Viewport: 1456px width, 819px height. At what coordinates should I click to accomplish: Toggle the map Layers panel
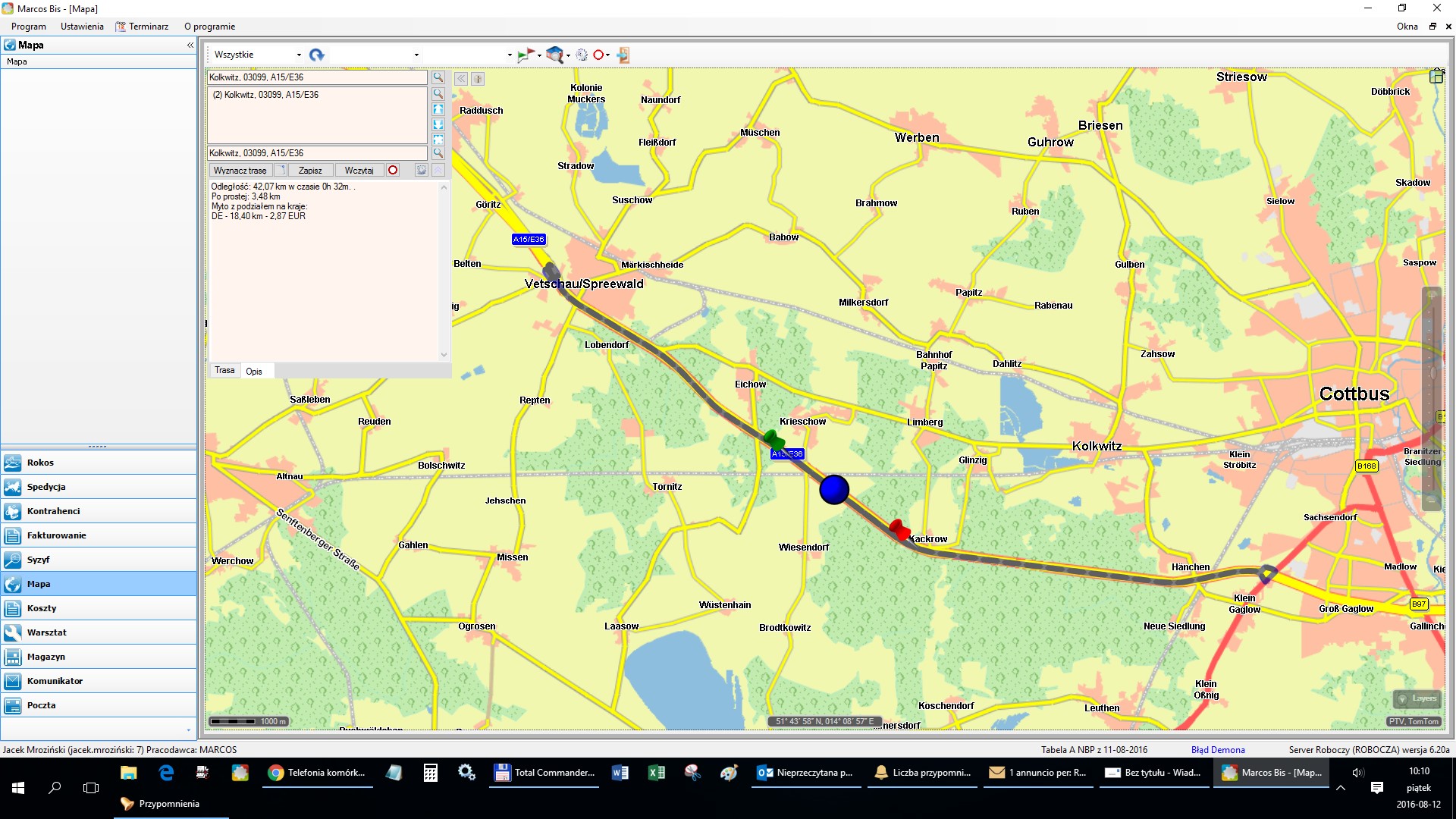point(1417,698)
